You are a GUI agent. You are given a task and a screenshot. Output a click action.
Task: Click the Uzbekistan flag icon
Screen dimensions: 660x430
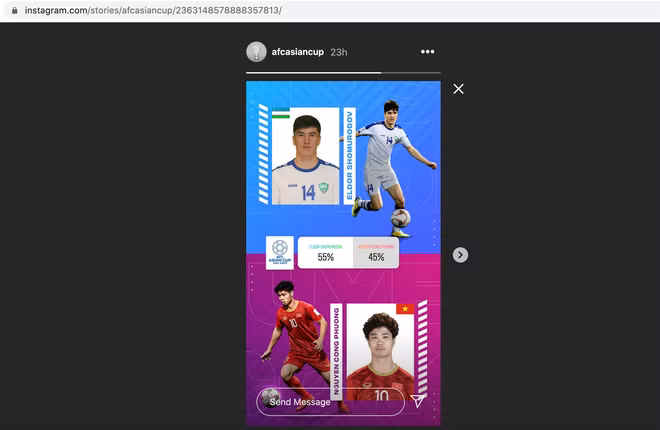point(280,113)
